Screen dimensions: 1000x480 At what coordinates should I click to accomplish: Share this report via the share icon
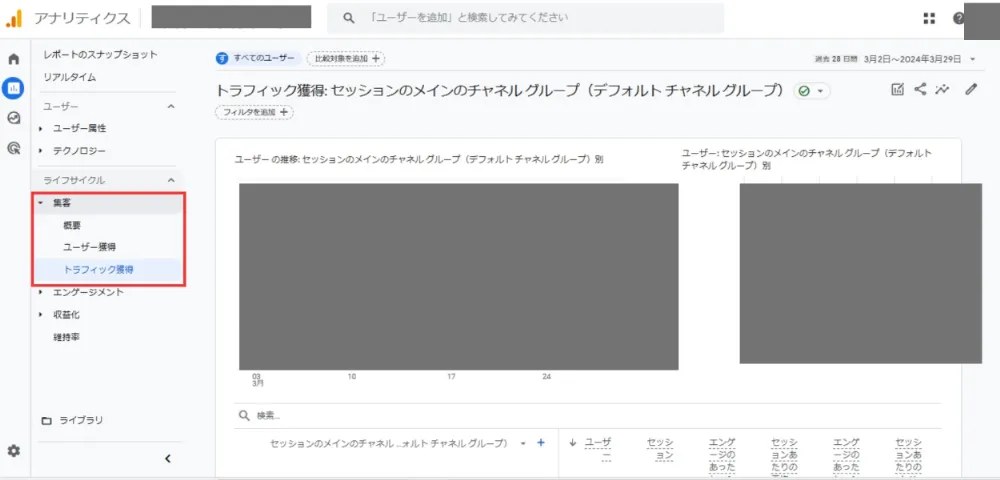[x=920, y=90]
